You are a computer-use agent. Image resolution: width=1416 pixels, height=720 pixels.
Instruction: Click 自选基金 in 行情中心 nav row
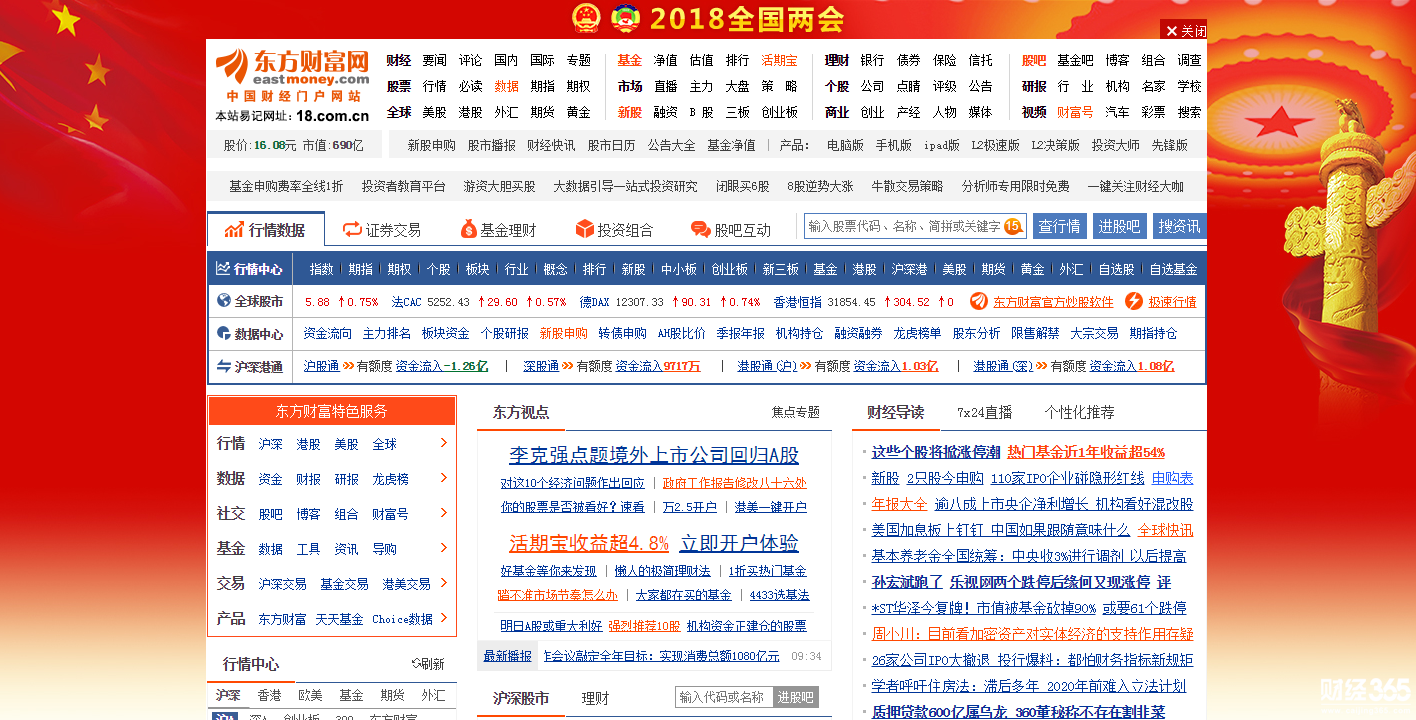click(1173, 269)
